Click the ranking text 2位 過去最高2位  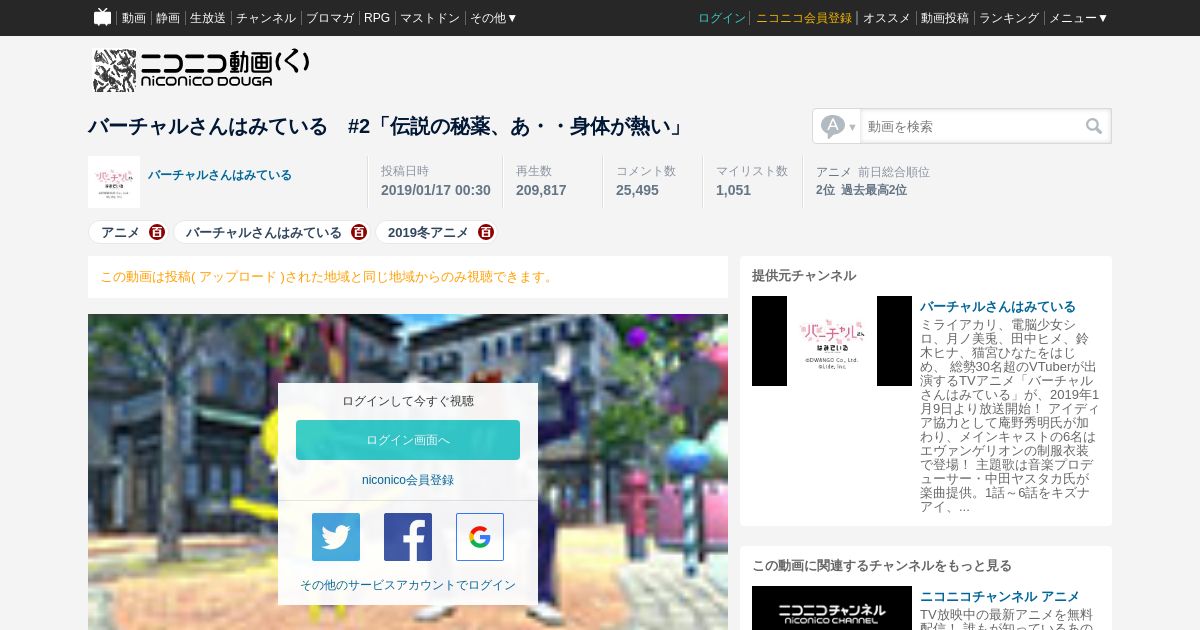tap(861, 190)
